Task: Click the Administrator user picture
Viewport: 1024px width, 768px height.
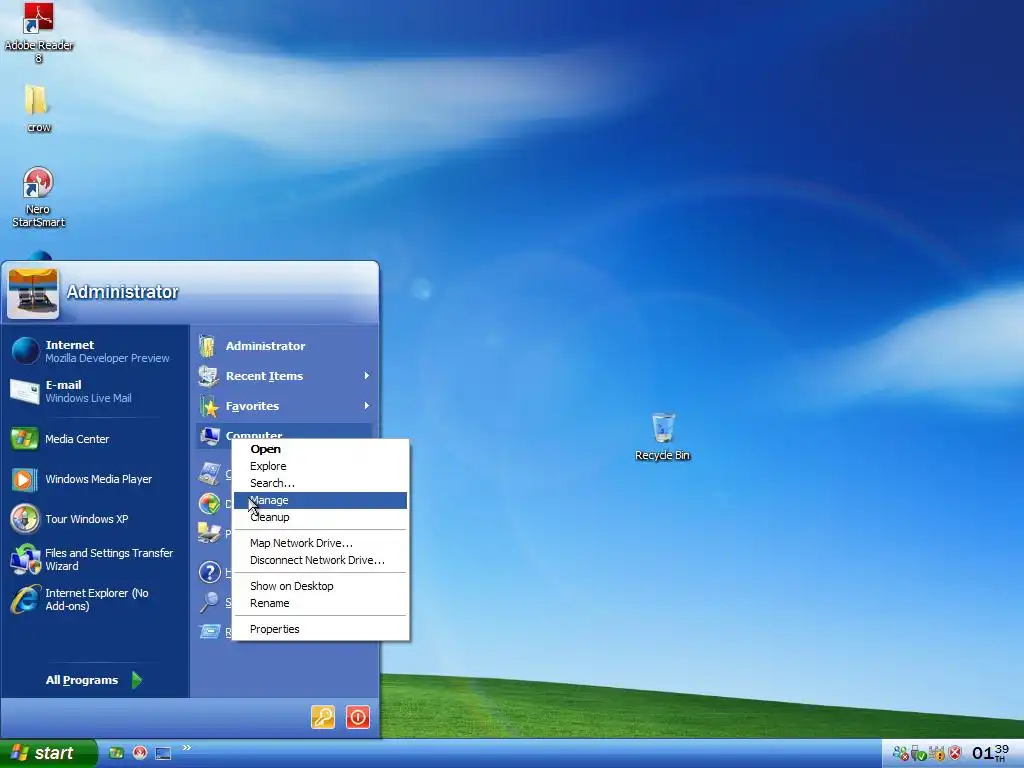Action: pos(33,293)
